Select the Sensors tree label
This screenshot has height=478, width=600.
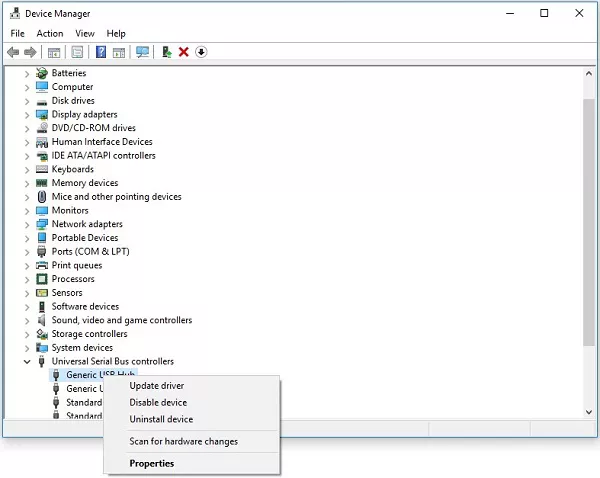(x=67, y=293)
